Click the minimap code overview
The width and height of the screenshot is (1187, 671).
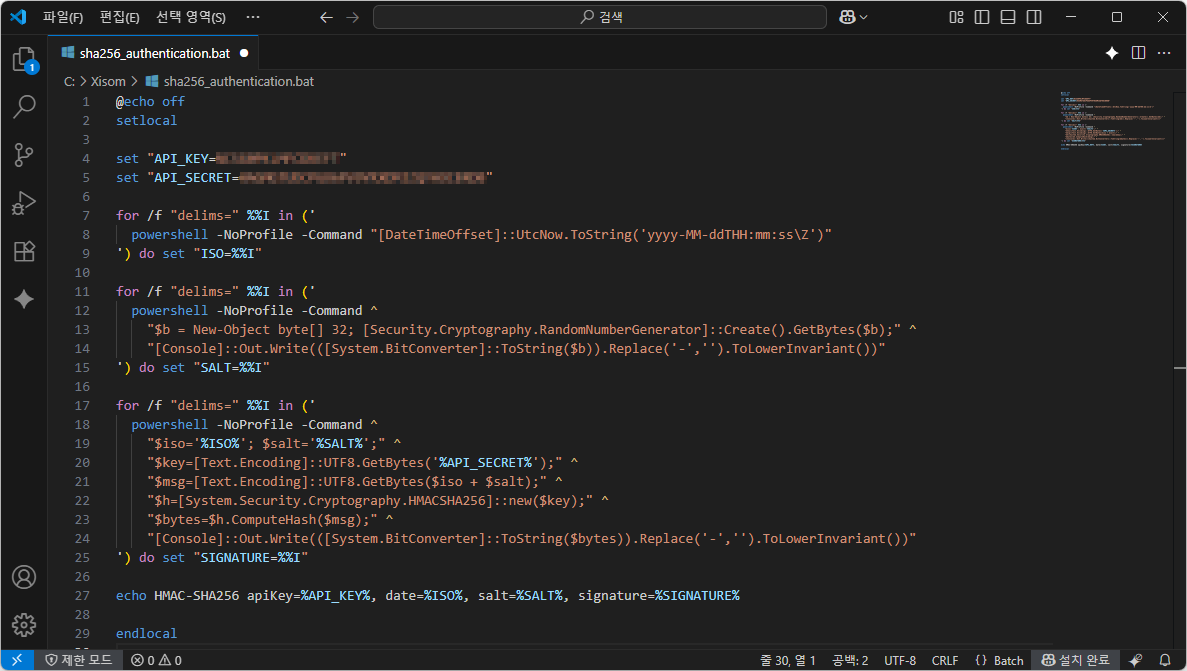(1113, 120)
